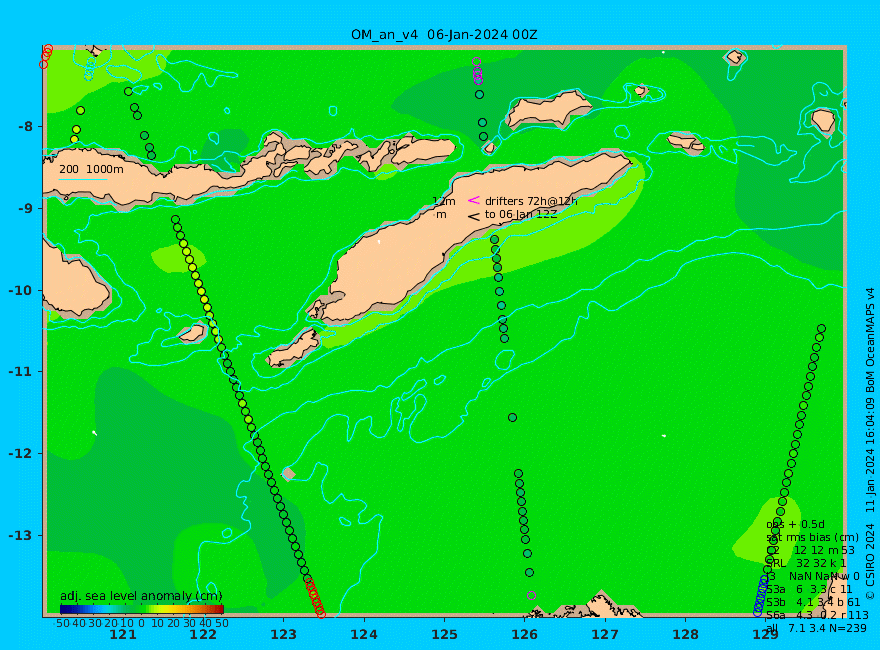Select the 'obs + 0.5d' statistics heading
This screenshot has width=880, height=650.
(795, 524)
